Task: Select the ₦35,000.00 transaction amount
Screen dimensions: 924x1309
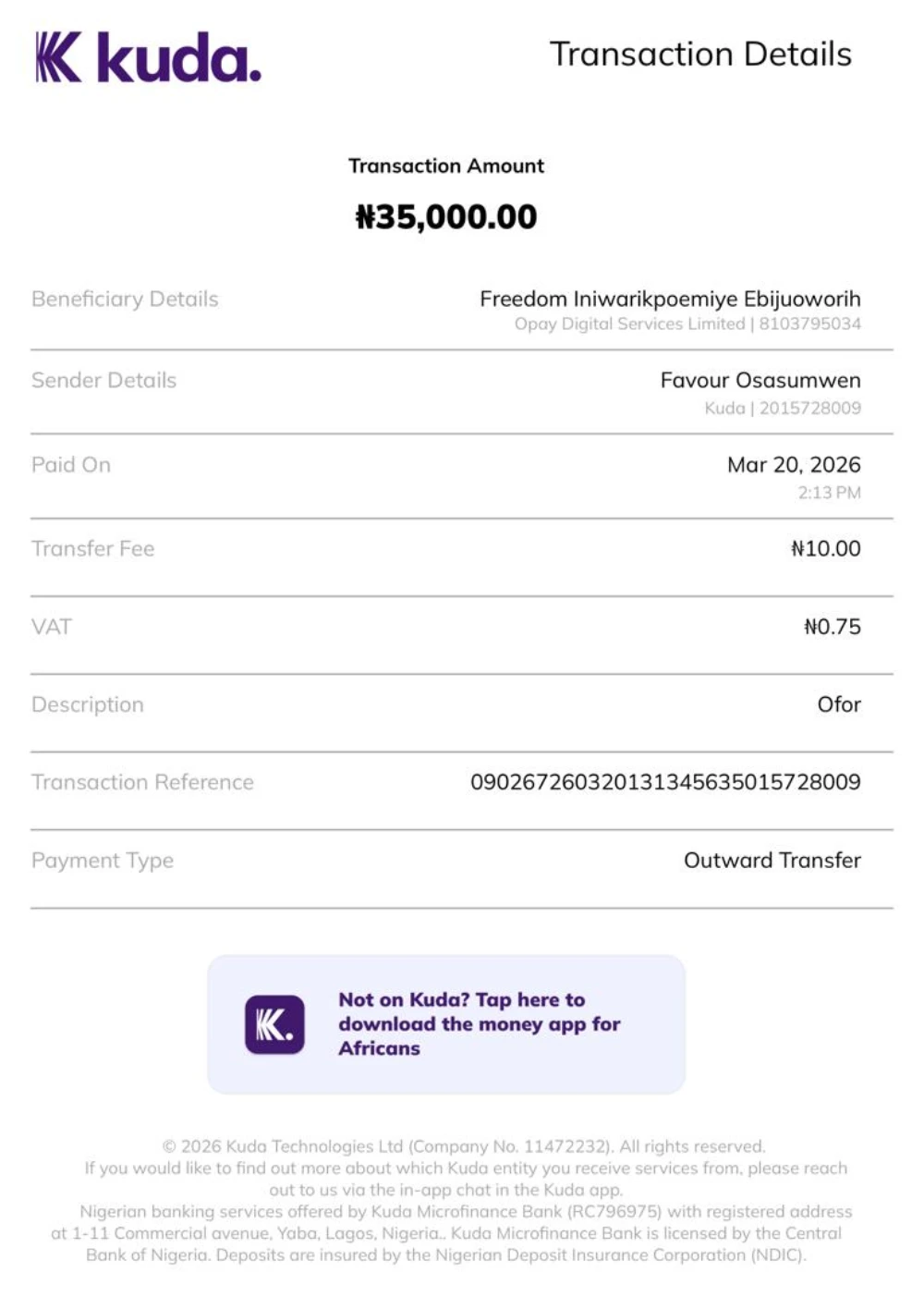Action: coord(446,217)
